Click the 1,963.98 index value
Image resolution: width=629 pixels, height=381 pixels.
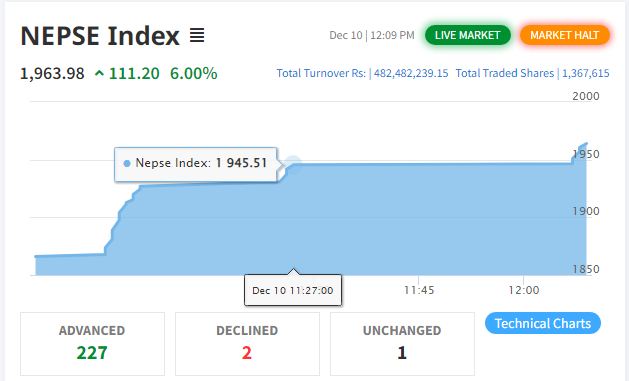[52, 74]
